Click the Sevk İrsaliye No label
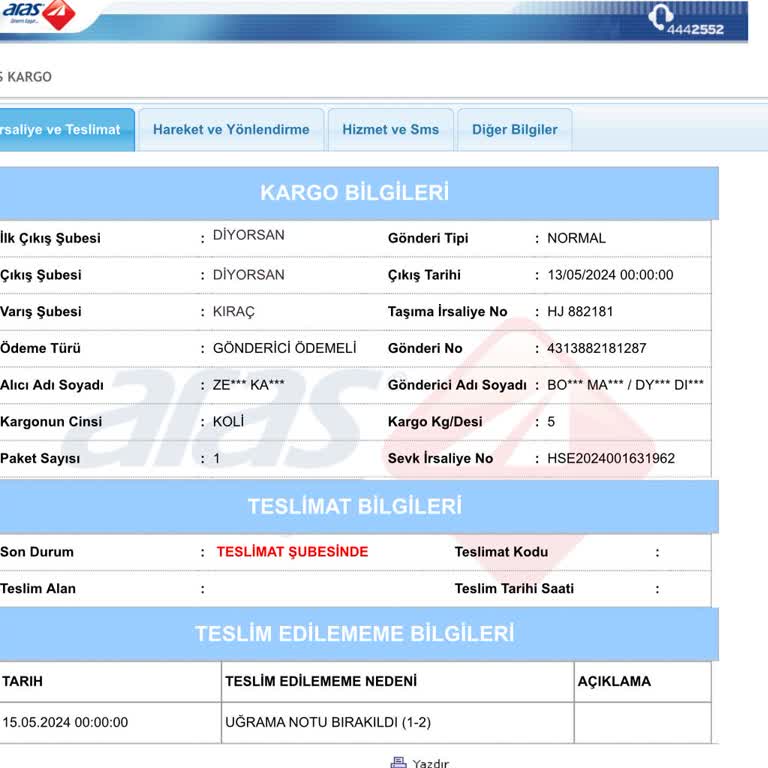The width and height of the screenshot is (768, 768). pyautogui.click(x=440, y=458)
